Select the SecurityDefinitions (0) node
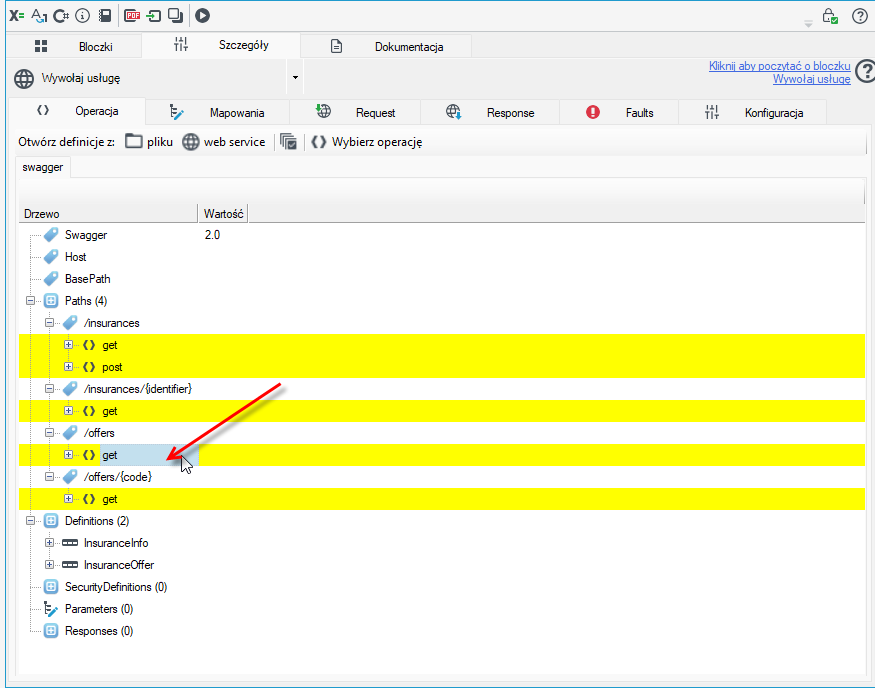875x688 pixels. tap(116, 587)
